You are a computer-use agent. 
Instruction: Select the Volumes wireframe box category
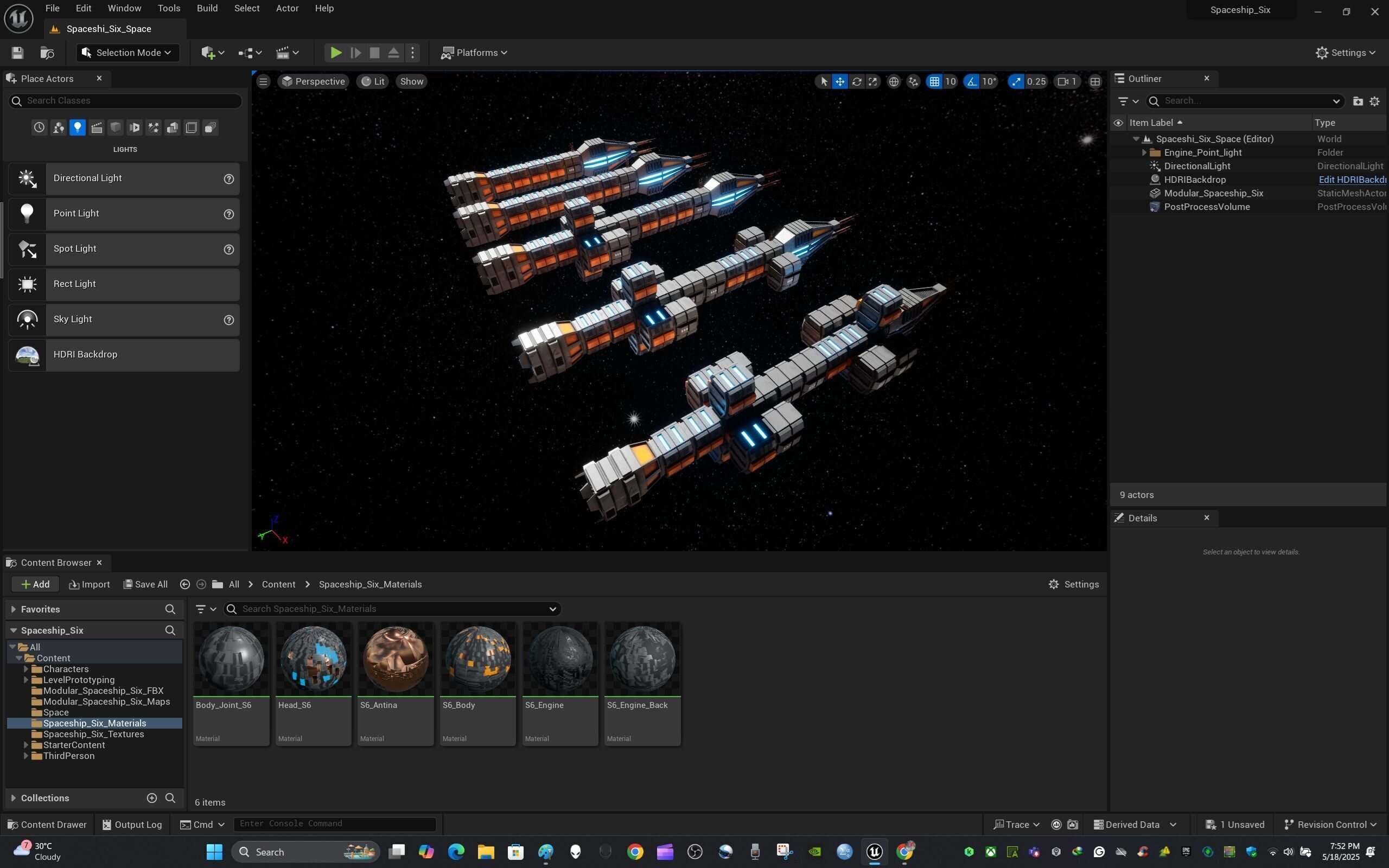[x=191, y=127]
